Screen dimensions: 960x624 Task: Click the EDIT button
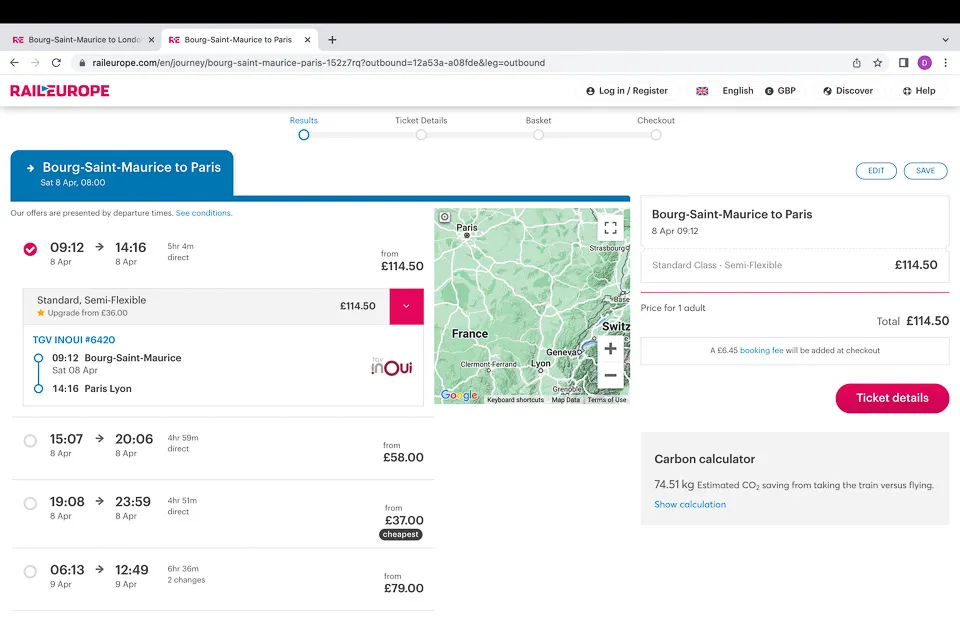(x=876, y=171)
